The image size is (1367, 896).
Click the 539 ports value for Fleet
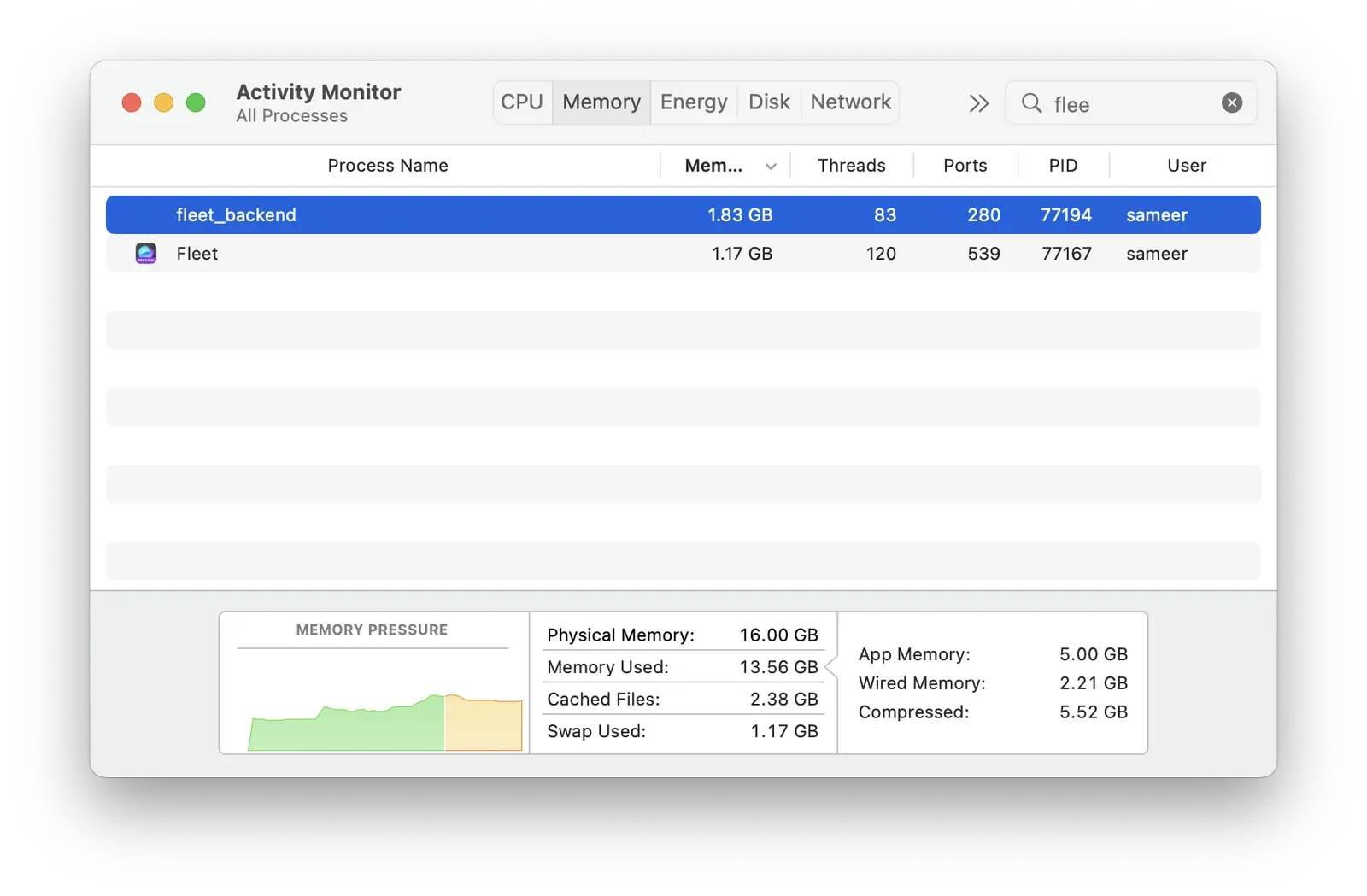click(983, 254)
